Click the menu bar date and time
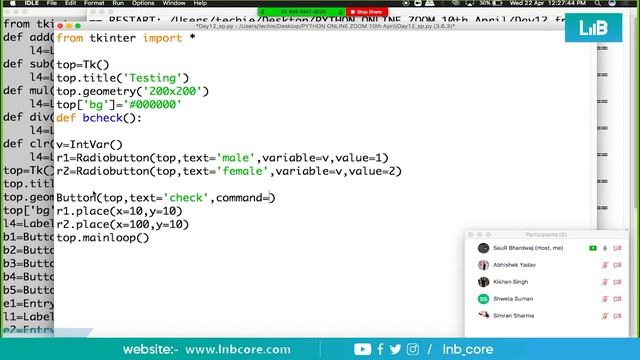 pos(548,3)
